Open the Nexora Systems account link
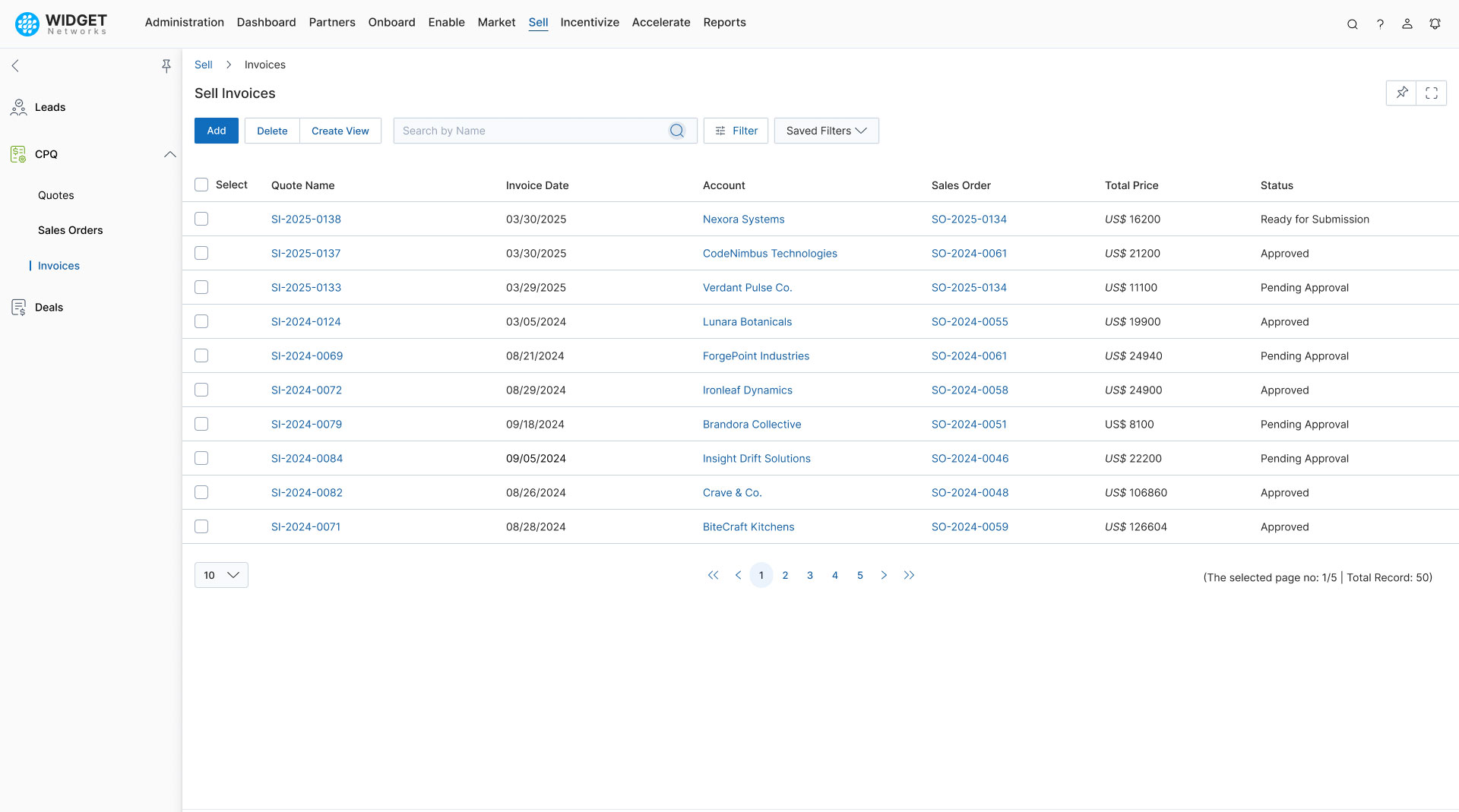Viewport: 1459px width, 812px height. coord(743,219)
